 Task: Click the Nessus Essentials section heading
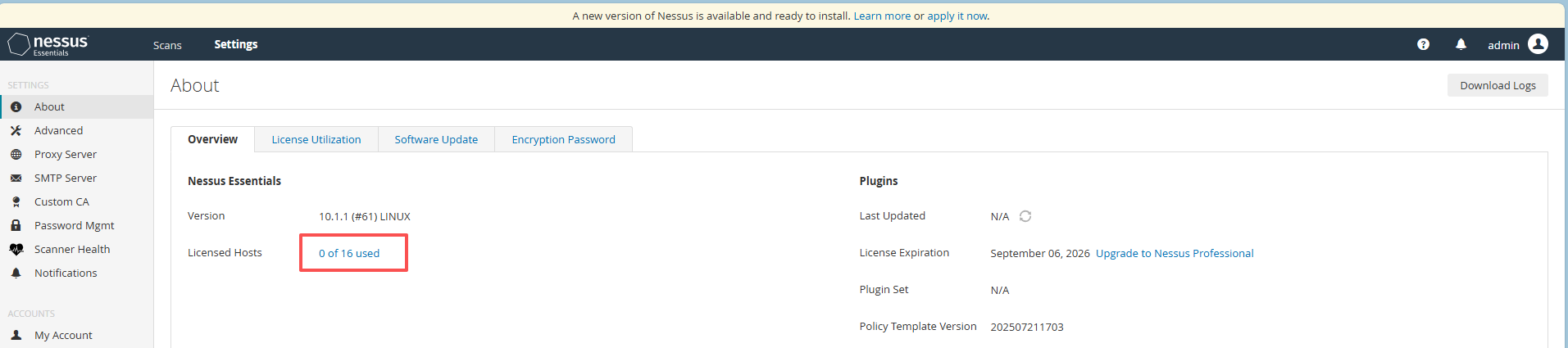click(234, 181)
